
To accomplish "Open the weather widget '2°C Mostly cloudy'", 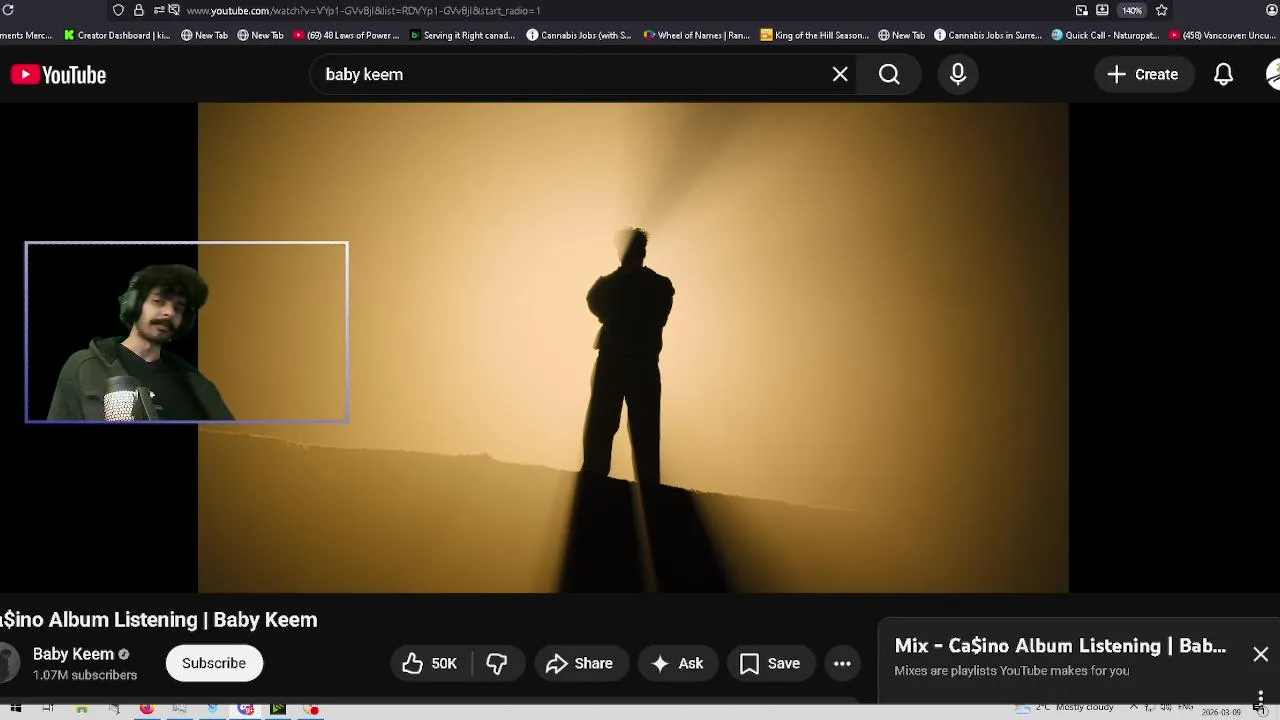I will tap(1066, 708).
